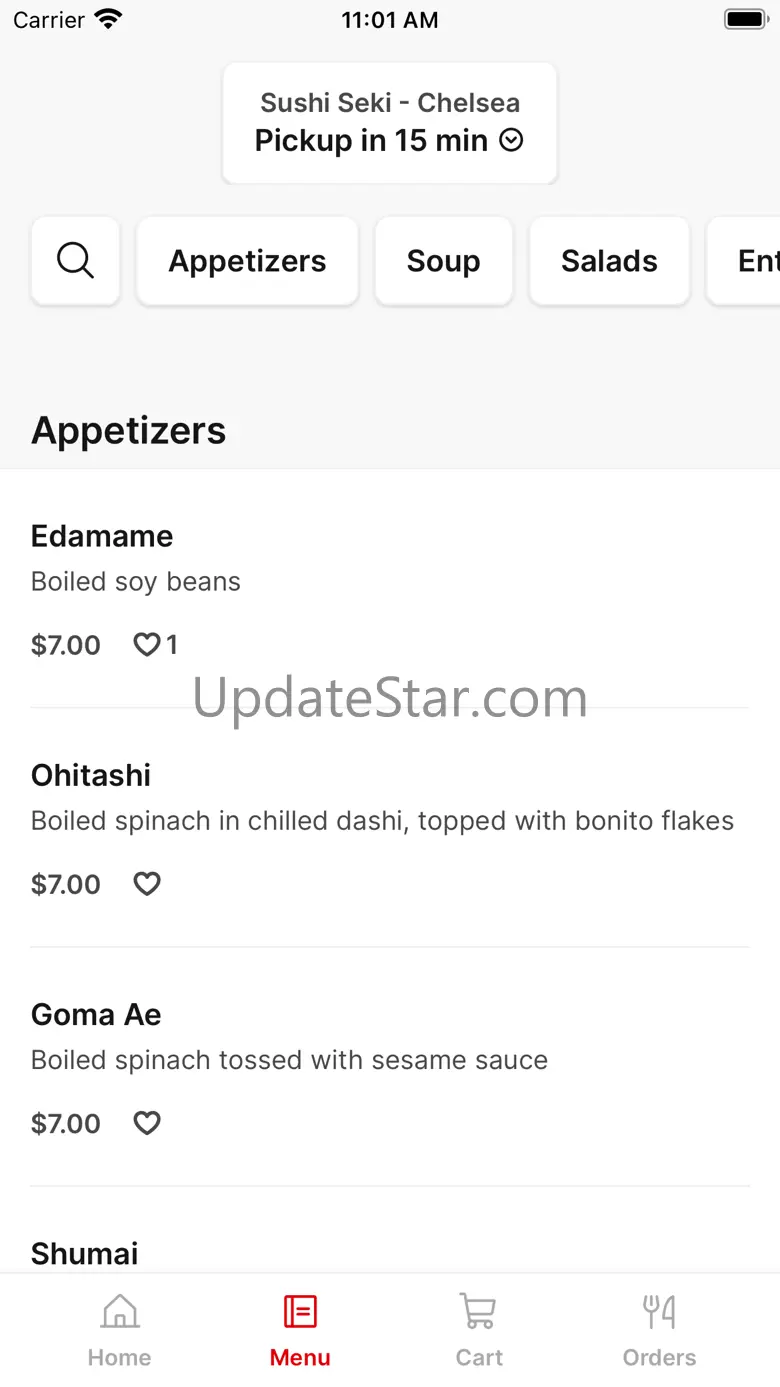Tap the Wi-Fi status icon
Viewport: 780px width, 1387px height.
point(108,19)
